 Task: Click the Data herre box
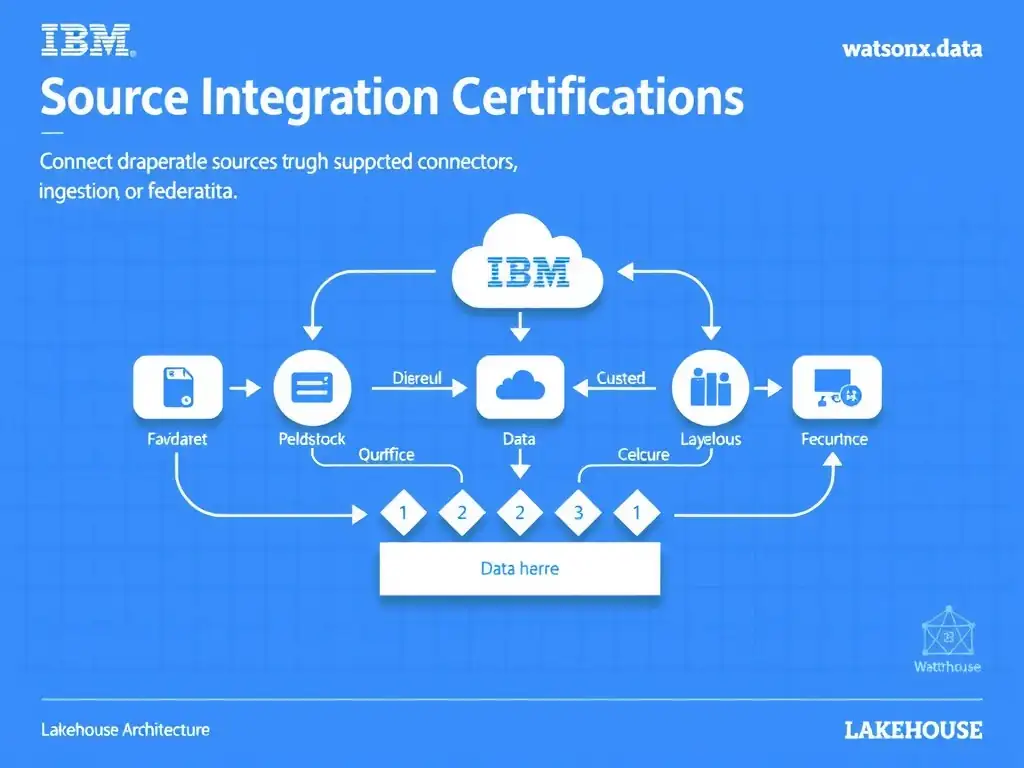point(520,569)
